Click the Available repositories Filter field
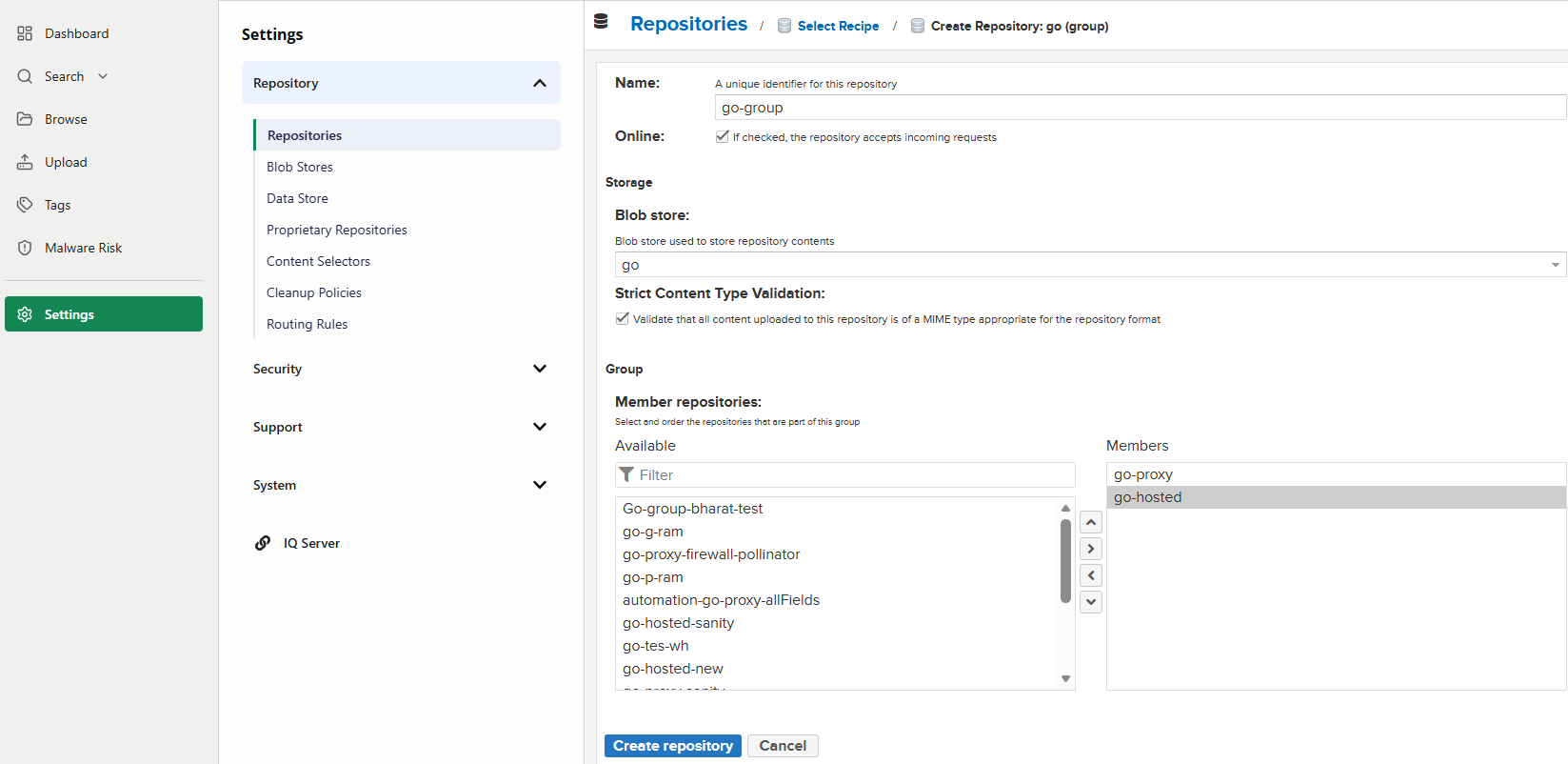Viewport: 1568px width, 764px height. (x=845, y=474)
